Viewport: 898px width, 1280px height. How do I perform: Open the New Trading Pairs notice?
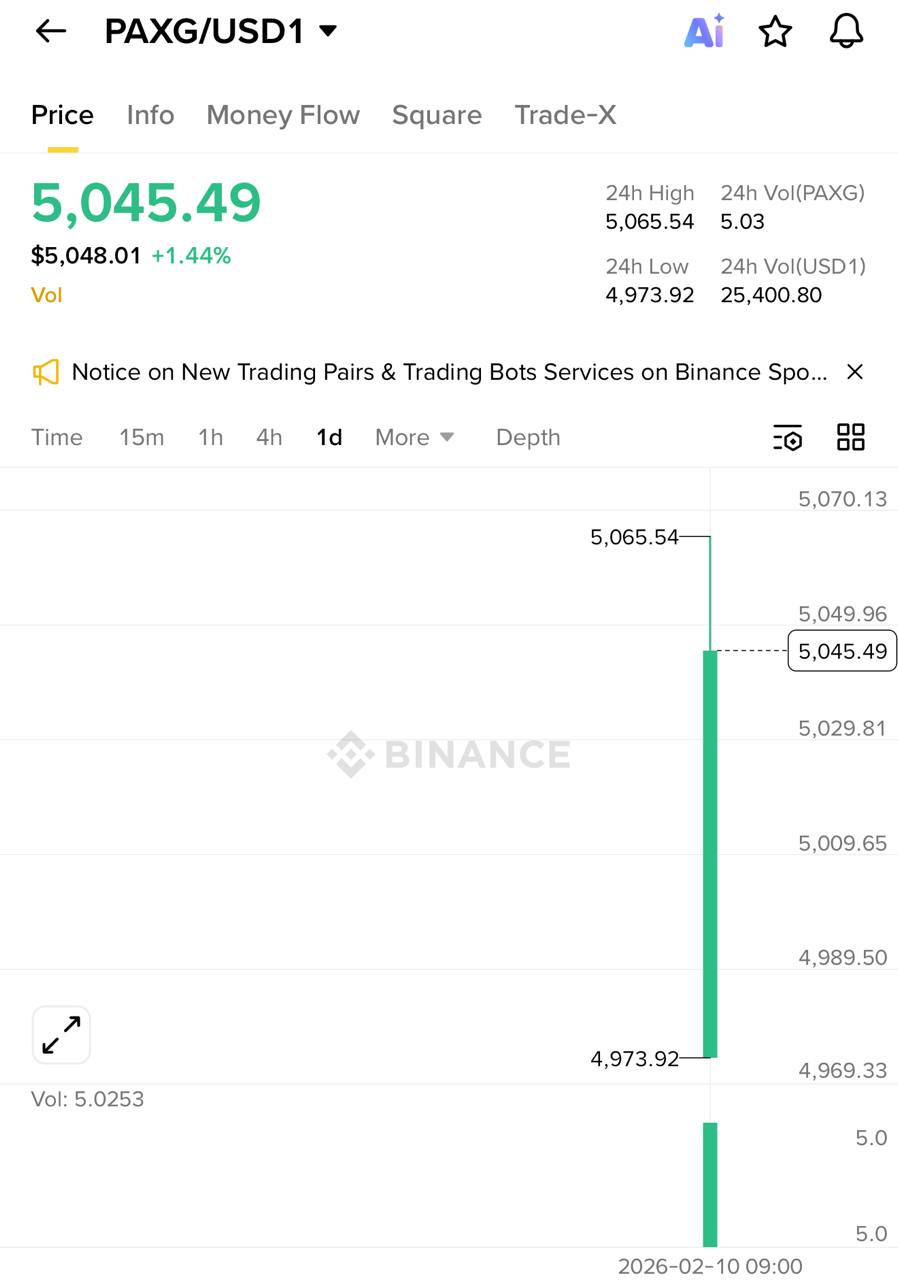tap(450, 373)
